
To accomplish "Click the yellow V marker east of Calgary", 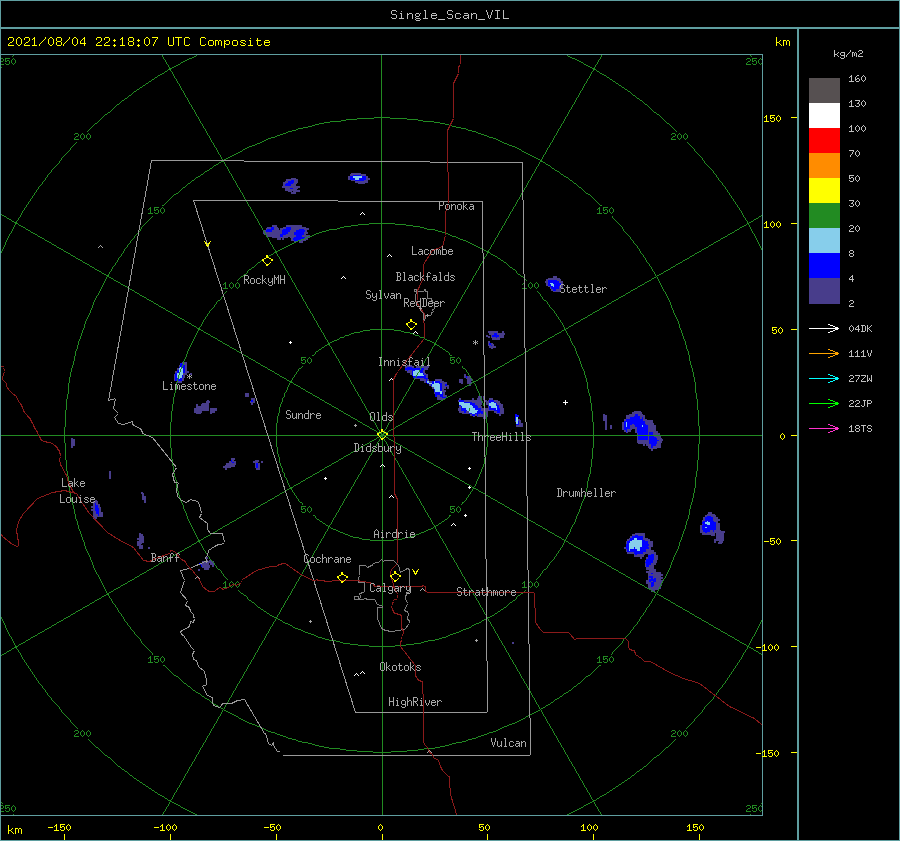I will pos(416,572).
